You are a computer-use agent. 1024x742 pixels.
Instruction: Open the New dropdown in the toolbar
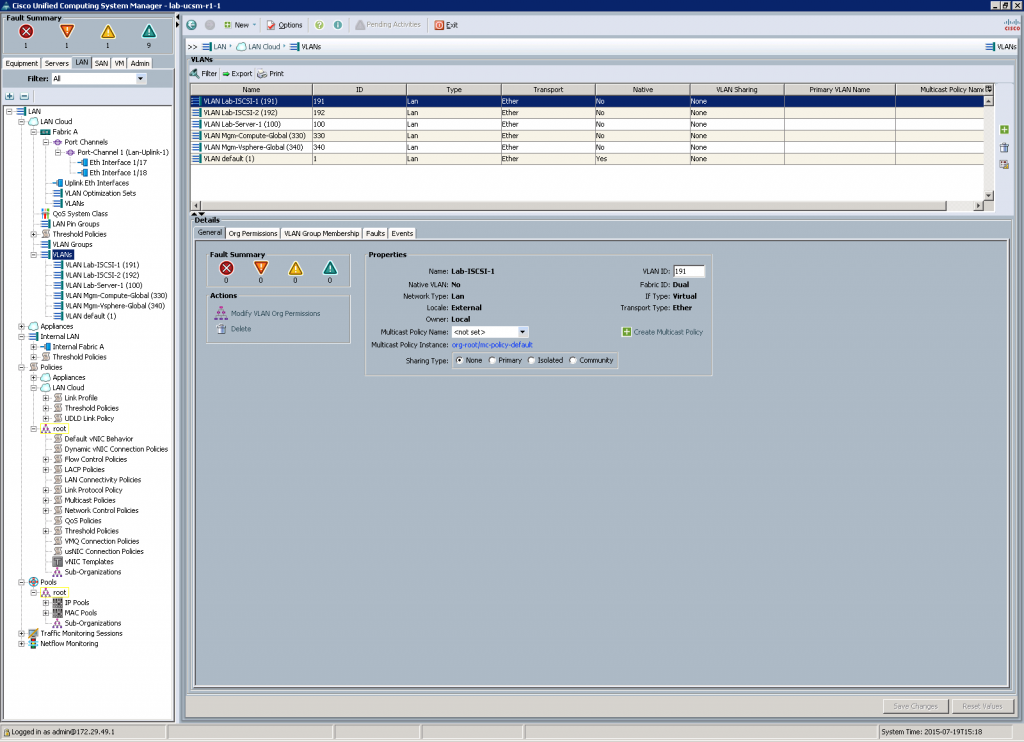click(x=240, y=25)
